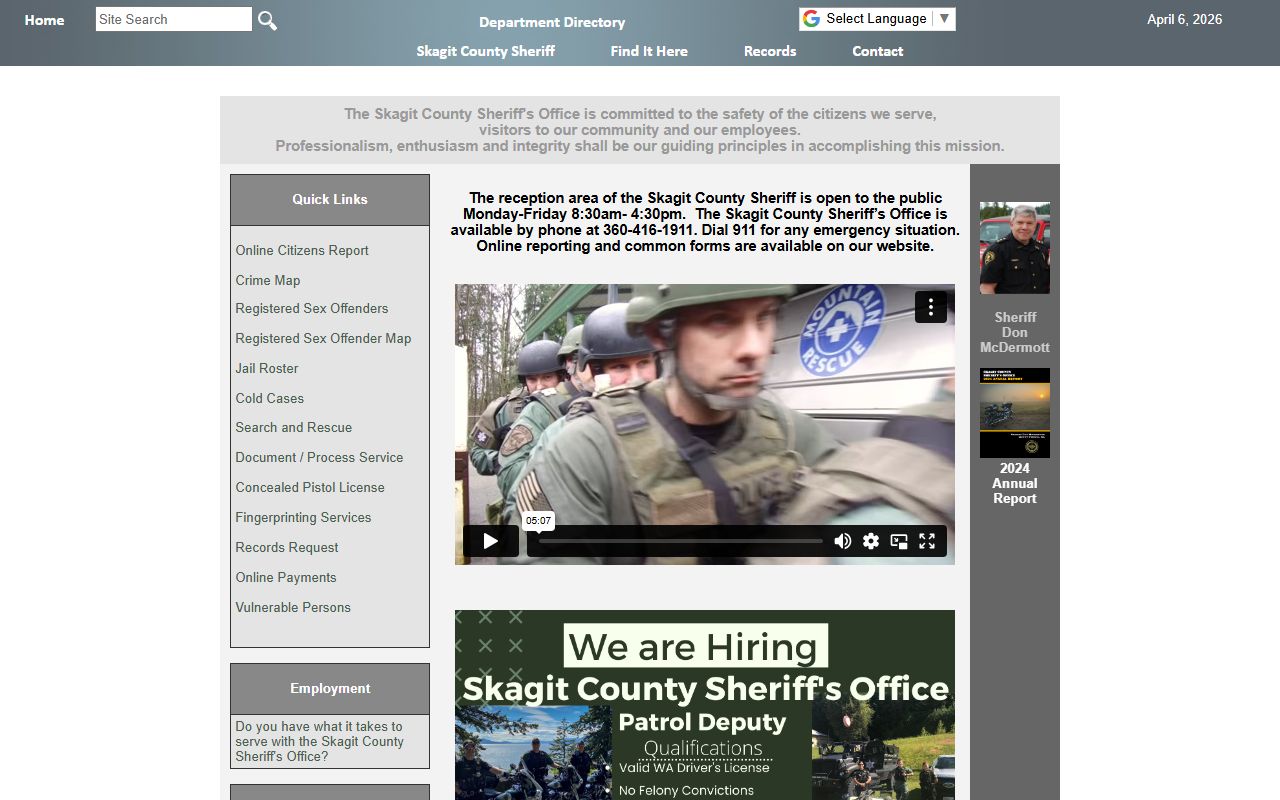
Task: Open the Department Directory link
Action: coord(552,22)
